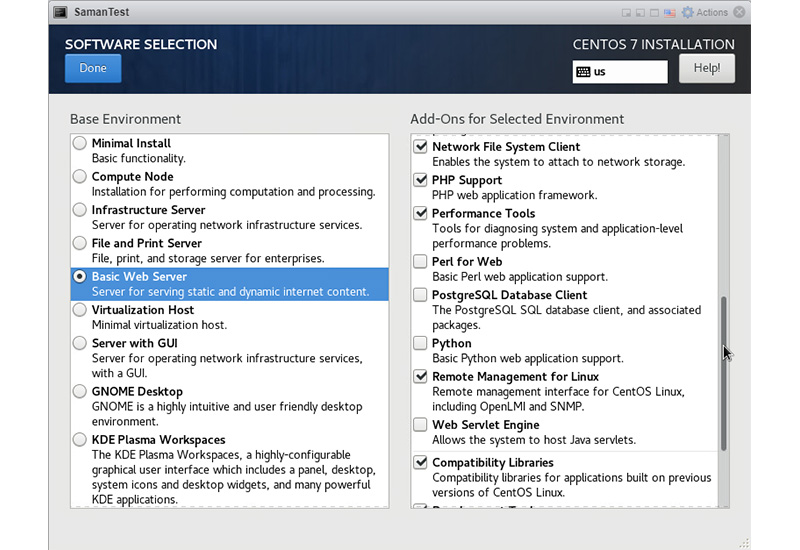Select KDE Plasma Workspaces environment
Screen dimensions: 800x550
coord(80,440)
